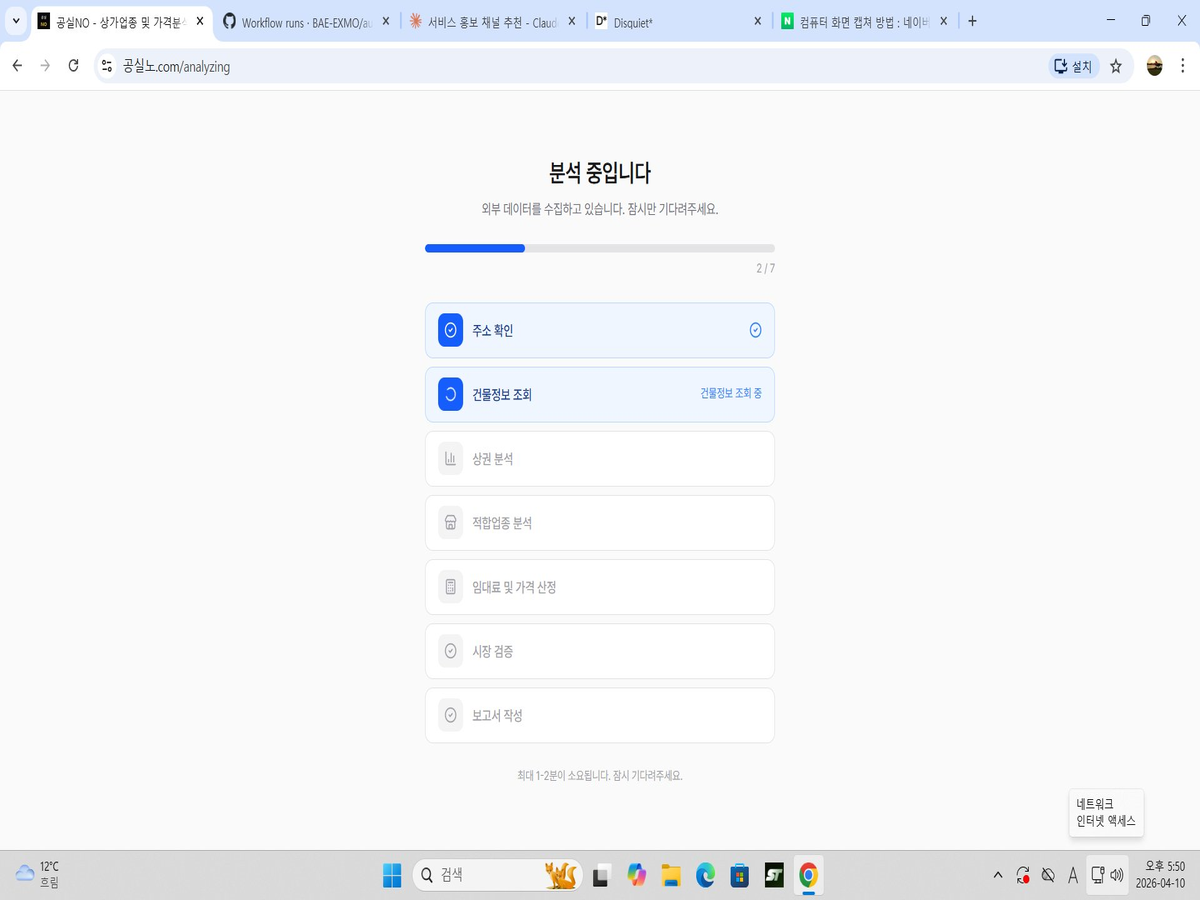Select the 임대료 및 가격 산정 step label
Image resolution: width=1200 pixels, height=900 pixels.
pyautogui.click(x=514, y=587)
